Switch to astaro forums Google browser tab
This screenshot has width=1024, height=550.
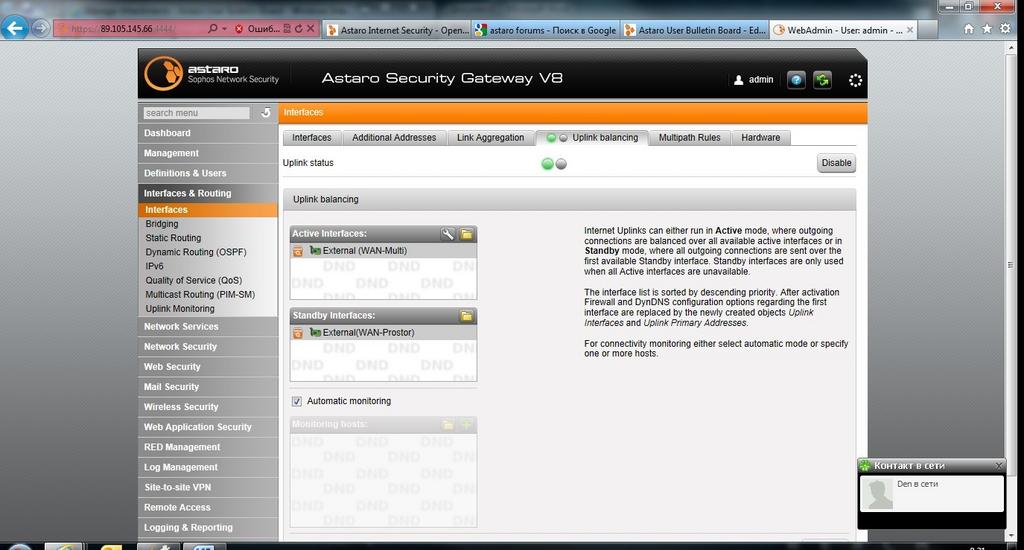click(546, 30)
